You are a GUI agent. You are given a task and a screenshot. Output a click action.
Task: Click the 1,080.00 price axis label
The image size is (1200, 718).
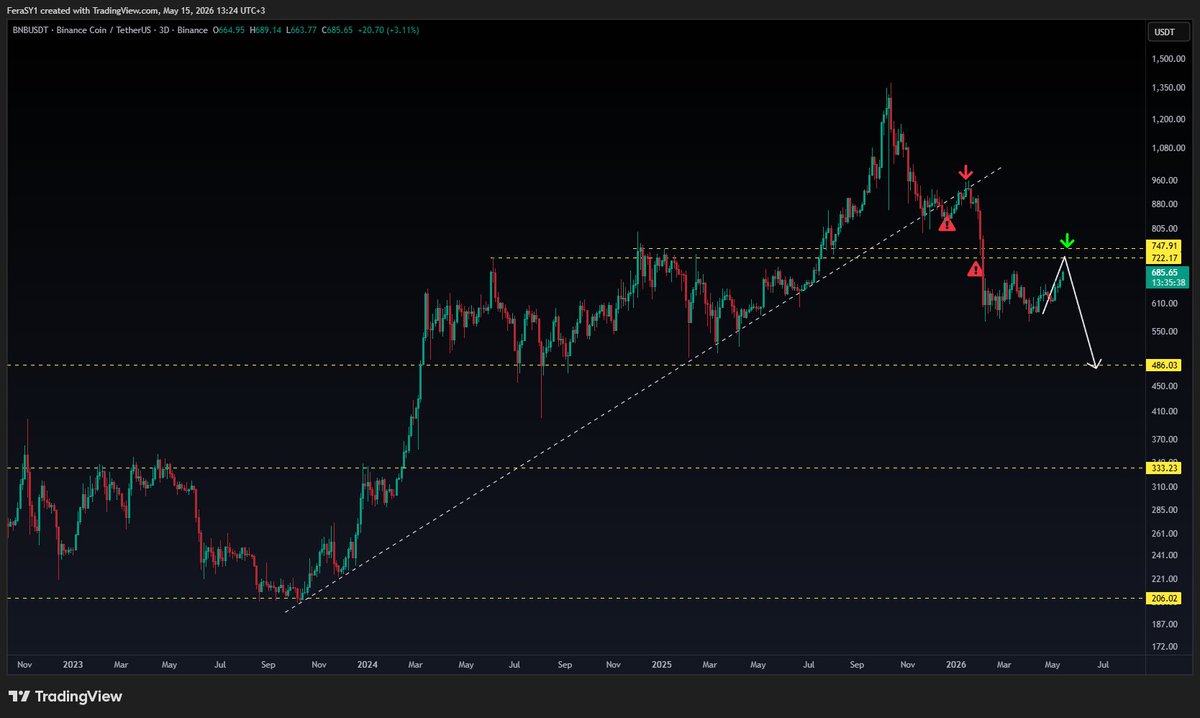click(1166, 149)
